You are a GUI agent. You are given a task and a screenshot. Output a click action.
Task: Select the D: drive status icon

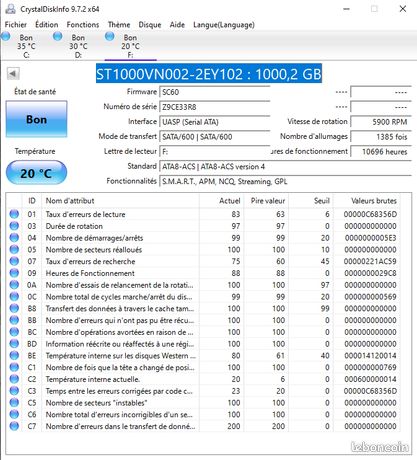click(58, 36)
